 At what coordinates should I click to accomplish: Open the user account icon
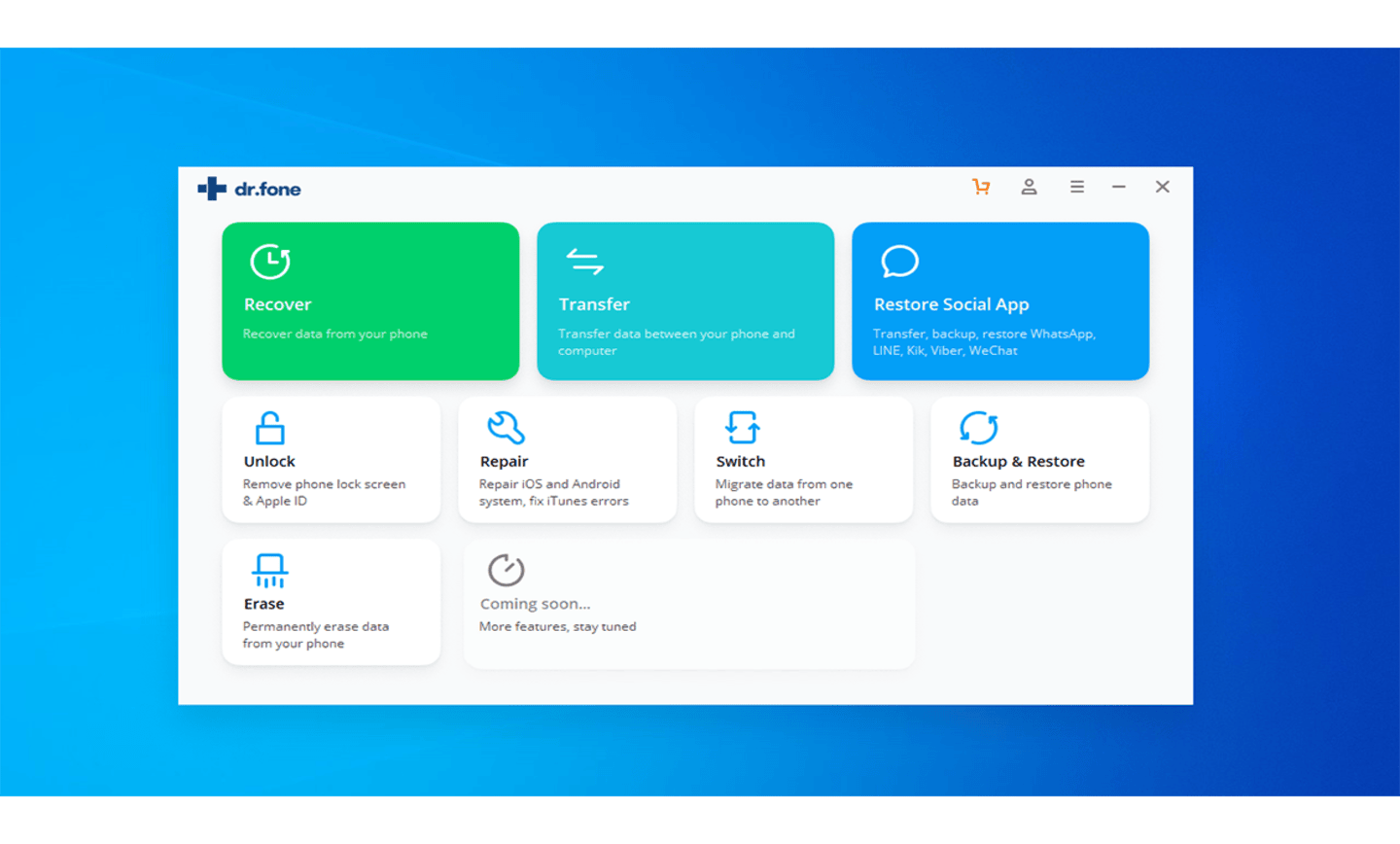pos(1029,187)
